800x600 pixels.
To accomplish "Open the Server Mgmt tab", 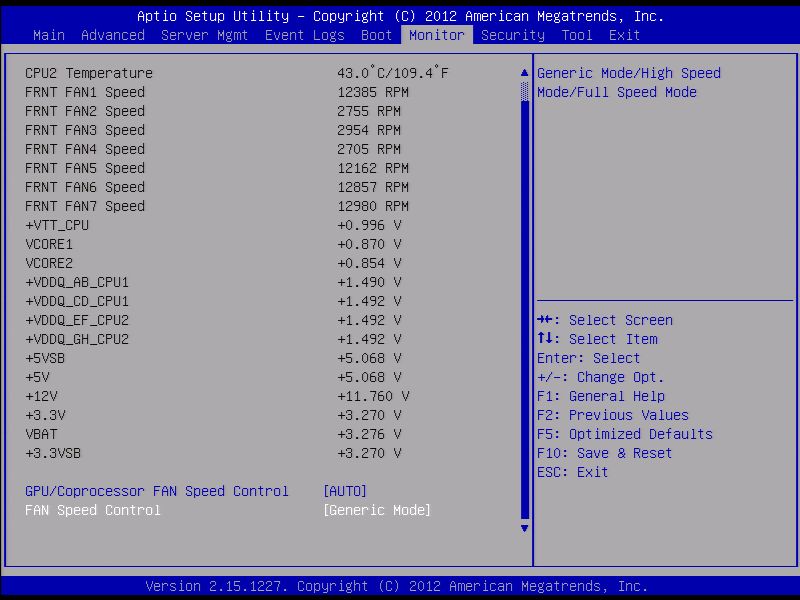I will [204, 35].
